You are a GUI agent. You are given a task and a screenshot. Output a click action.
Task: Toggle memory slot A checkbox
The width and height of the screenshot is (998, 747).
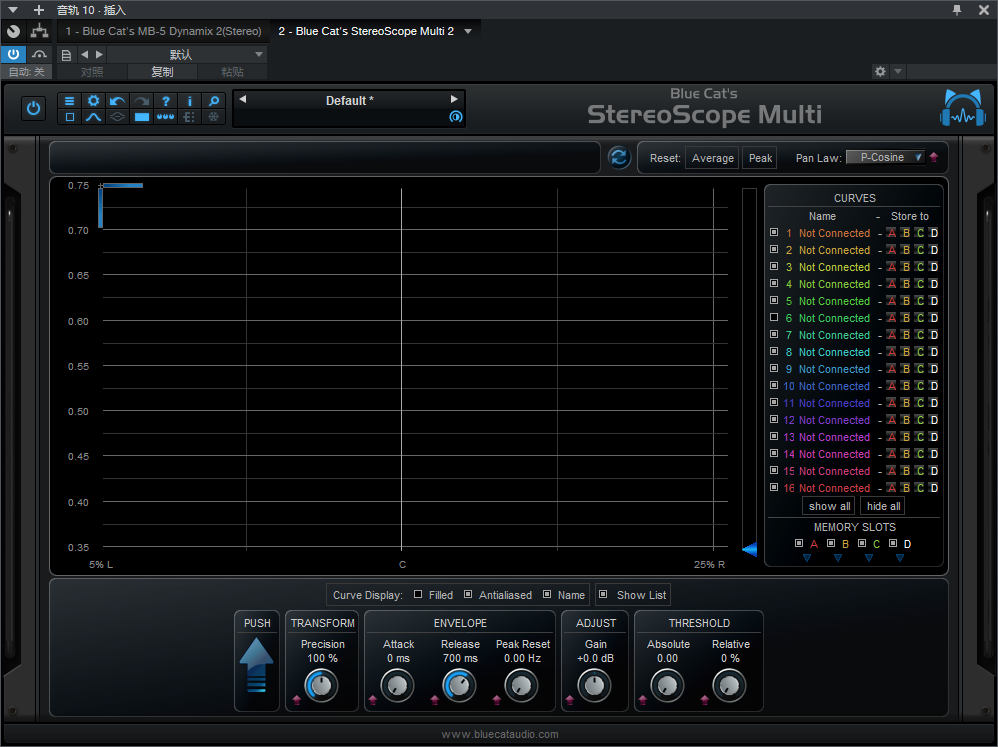[x=799, y=543]
